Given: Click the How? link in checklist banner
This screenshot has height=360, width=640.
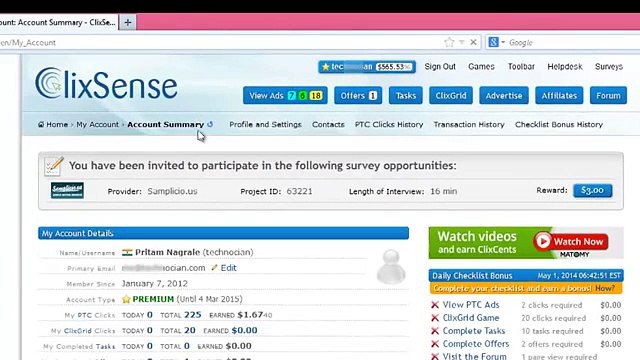Looking at the screenshot, I should 604,289.
